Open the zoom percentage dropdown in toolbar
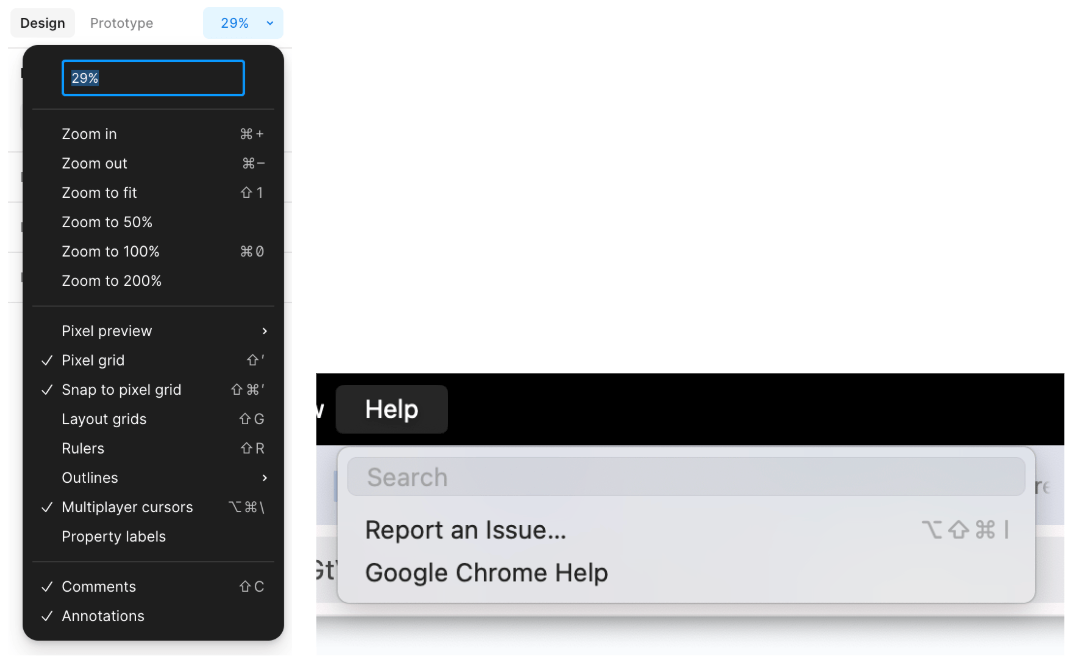 tap(242, 22)
